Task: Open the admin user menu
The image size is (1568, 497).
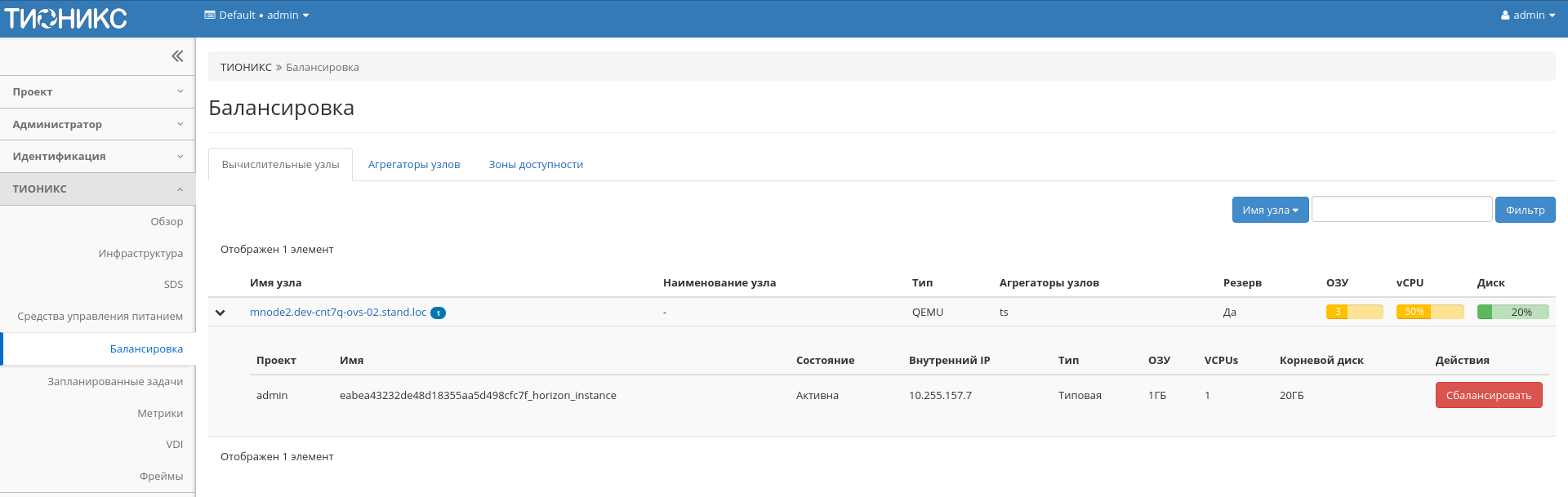Action: click(x=1527, y=16)
